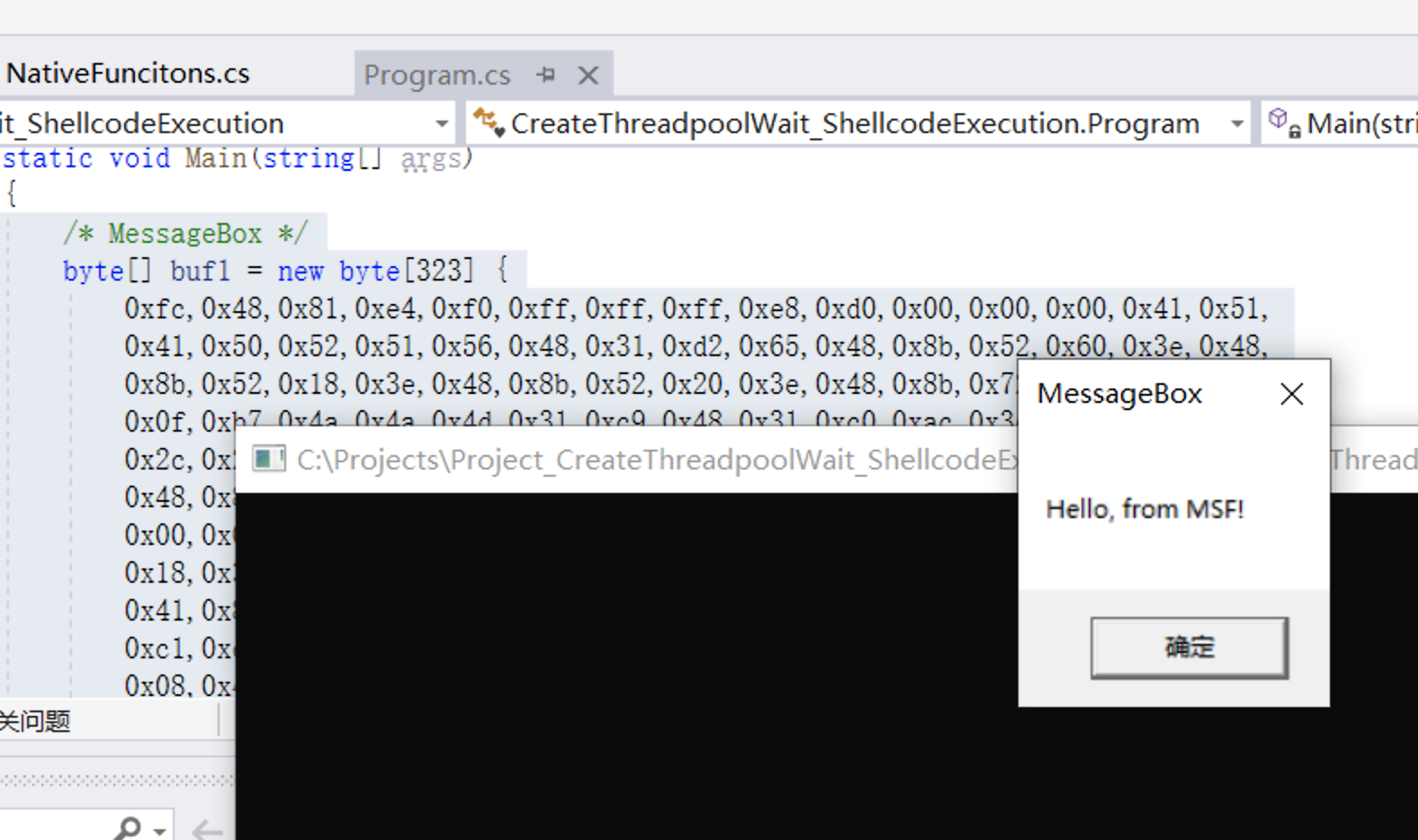Click the 确定 button in the MessageBox

(1189, 647)
